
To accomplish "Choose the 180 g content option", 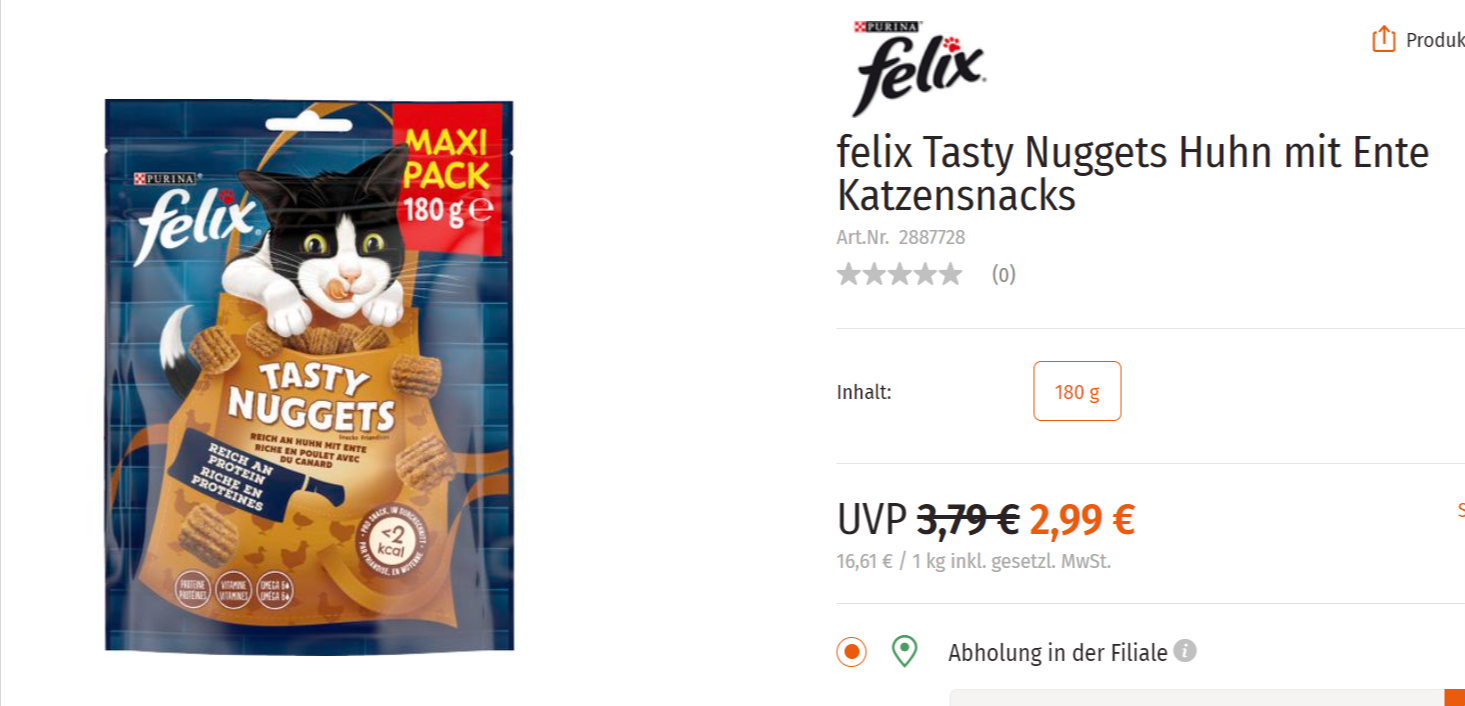I will [1077, 391].
